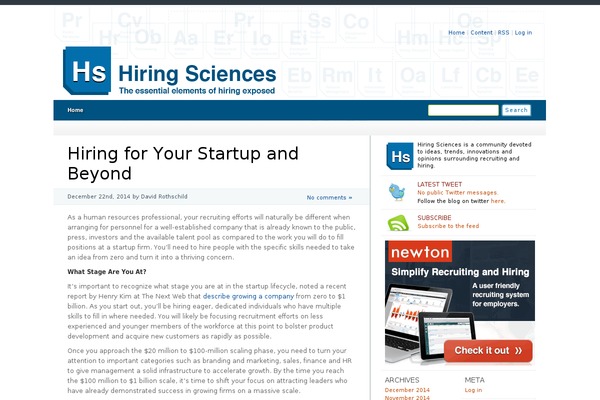Open the RSS link at top right
Image resolution: width=600 pixels, height=400 pixels.
pyautogui.click(x=503, y=33)
